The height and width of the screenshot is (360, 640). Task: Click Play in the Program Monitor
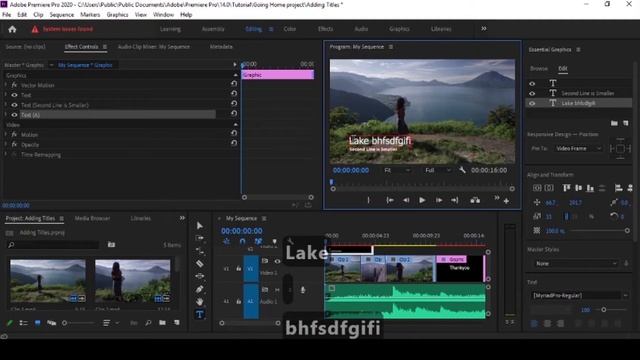422,200
